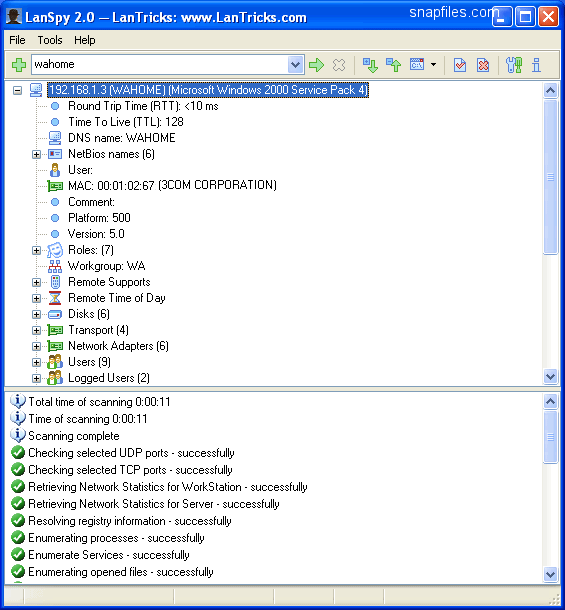Viewport: 565px width, 610px height.
Task: Click the Transport card icon
Action: pyautogui.click(x=55, y=330)
